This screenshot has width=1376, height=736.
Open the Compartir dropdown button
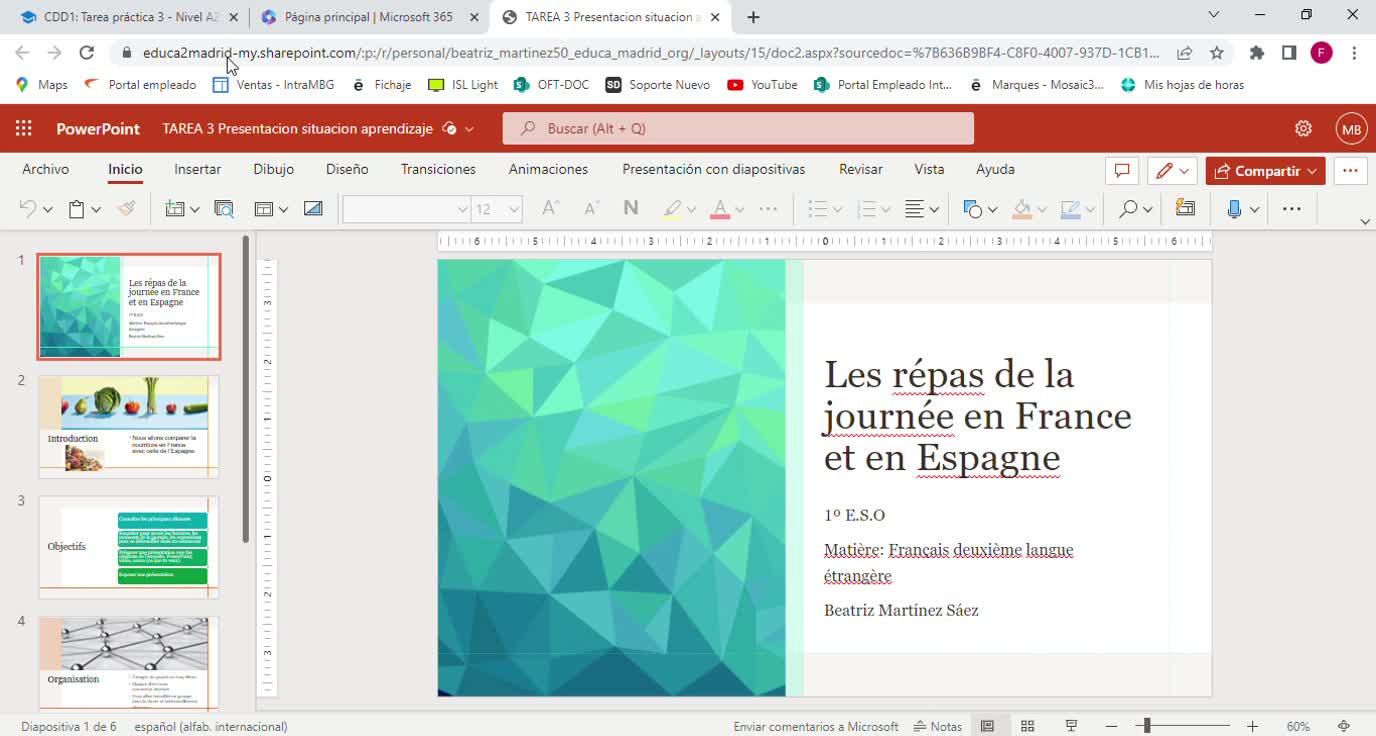(x=1265, y=171)
